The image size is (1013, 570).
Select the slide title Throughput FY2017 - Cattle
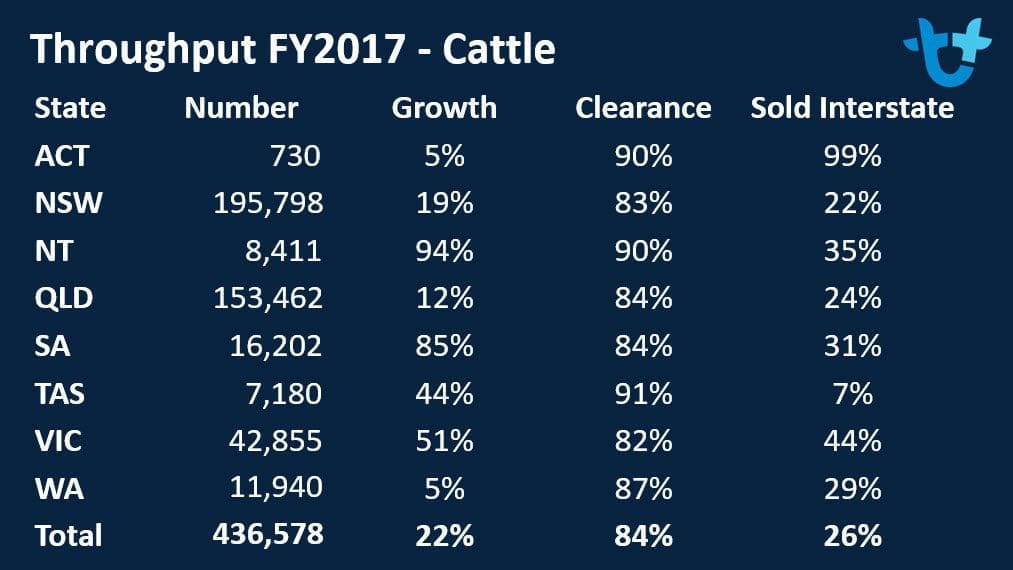pos(293,49)
